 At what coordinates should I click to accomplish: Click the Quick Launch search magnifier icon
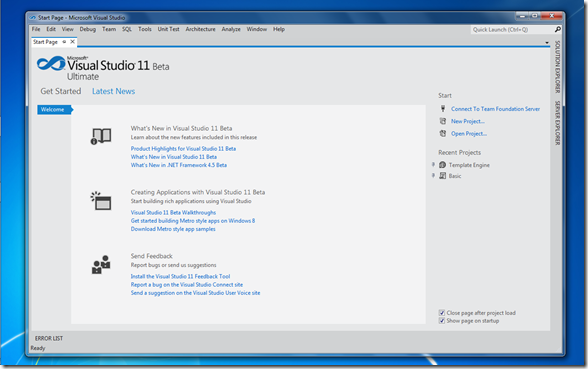[558, 29]
